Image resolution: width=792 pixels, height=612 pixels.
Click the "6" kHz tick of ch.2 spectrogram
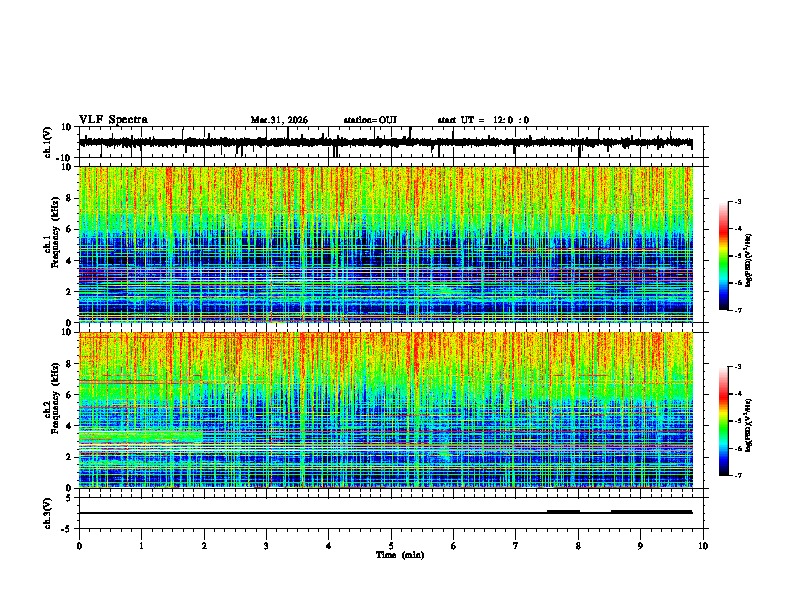click(x=69, y=395)
